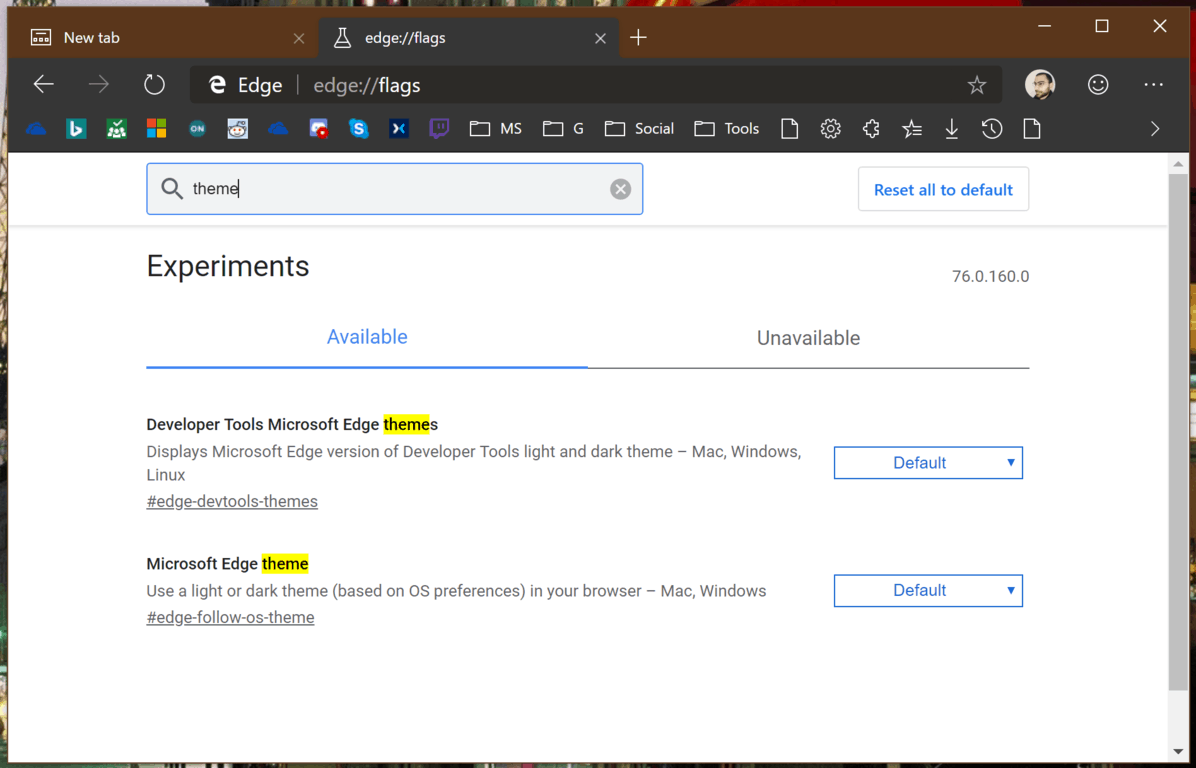Open the blank page bookmark after history icon
The width and height of the screenshot is (1196, 768).
click(x=1032, y=129)
